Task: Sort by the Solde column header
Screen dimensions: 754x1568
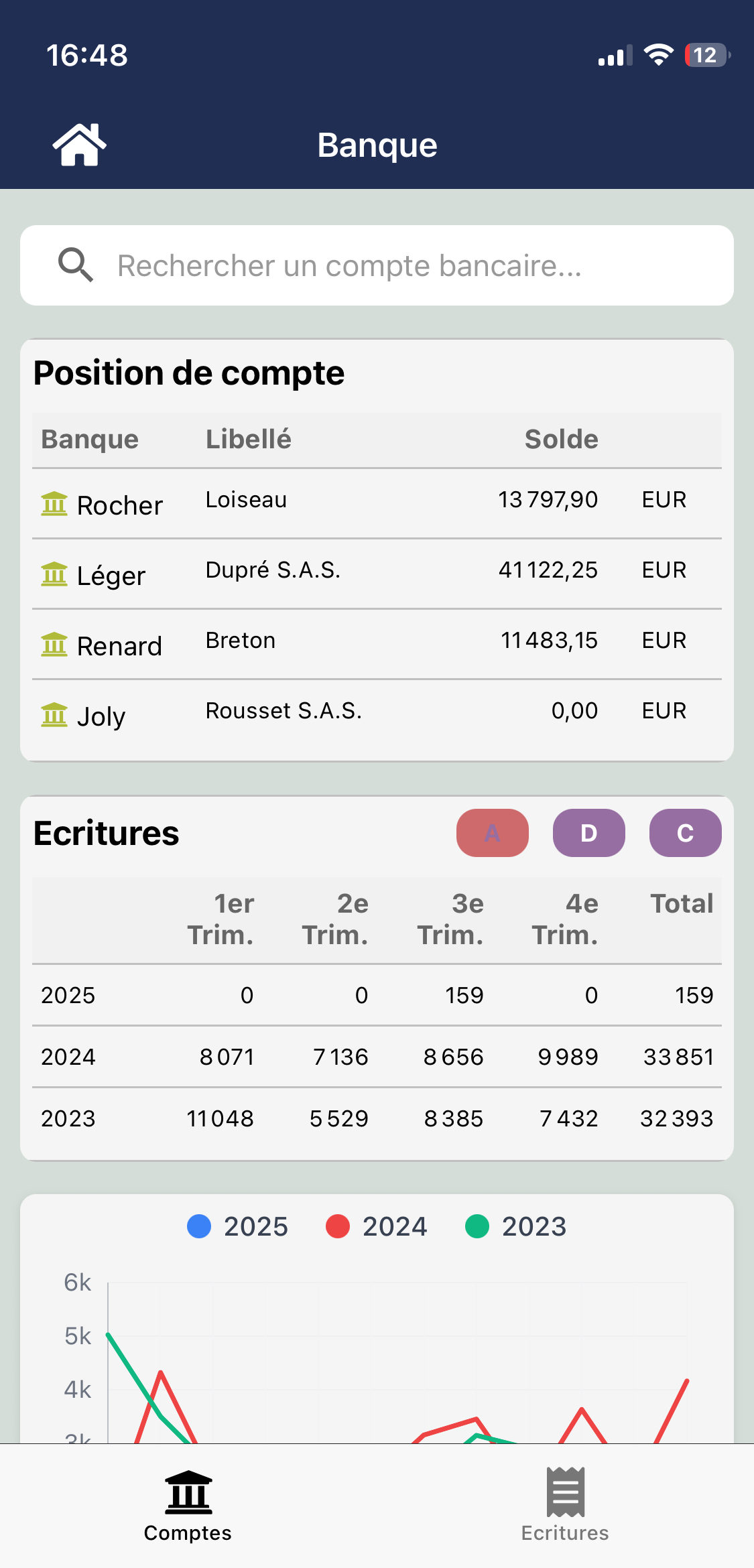Action: click(561, 440)
